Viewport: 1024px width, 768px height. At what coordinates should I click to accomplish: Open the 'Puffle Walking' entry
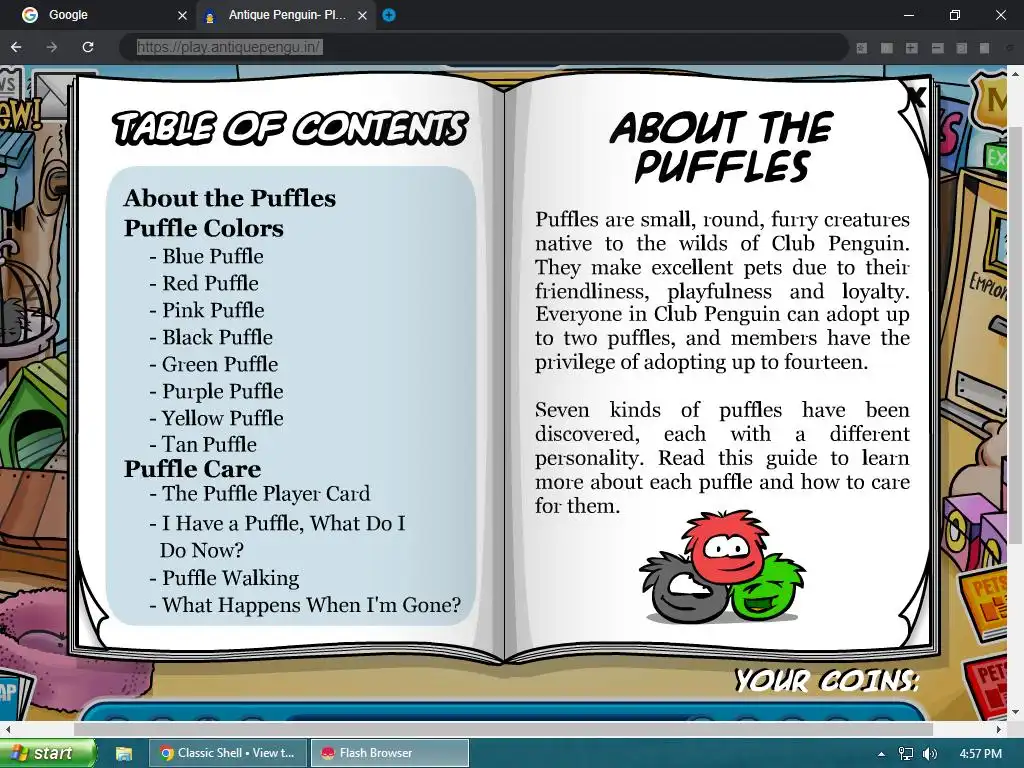(x=224, y=578)
